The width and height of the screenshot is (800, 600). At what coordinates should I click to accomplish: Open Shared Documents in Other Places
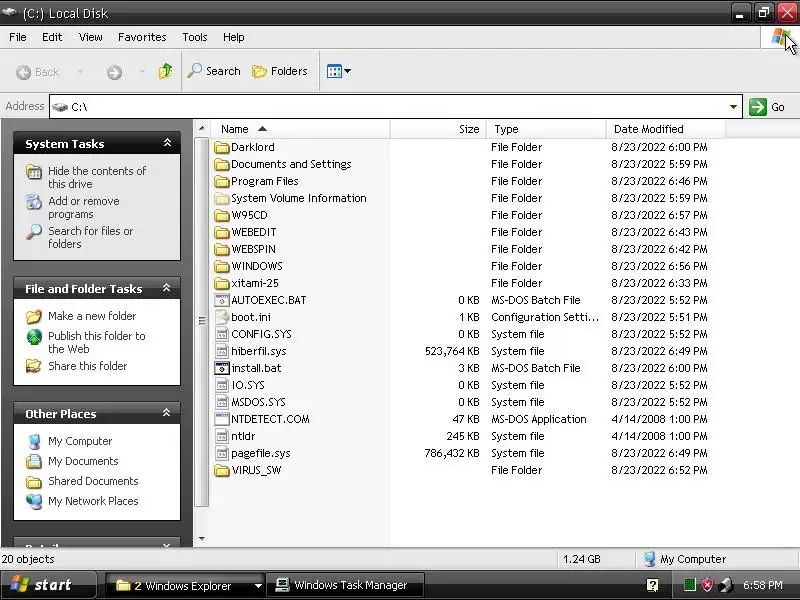[x=93, y=481]
